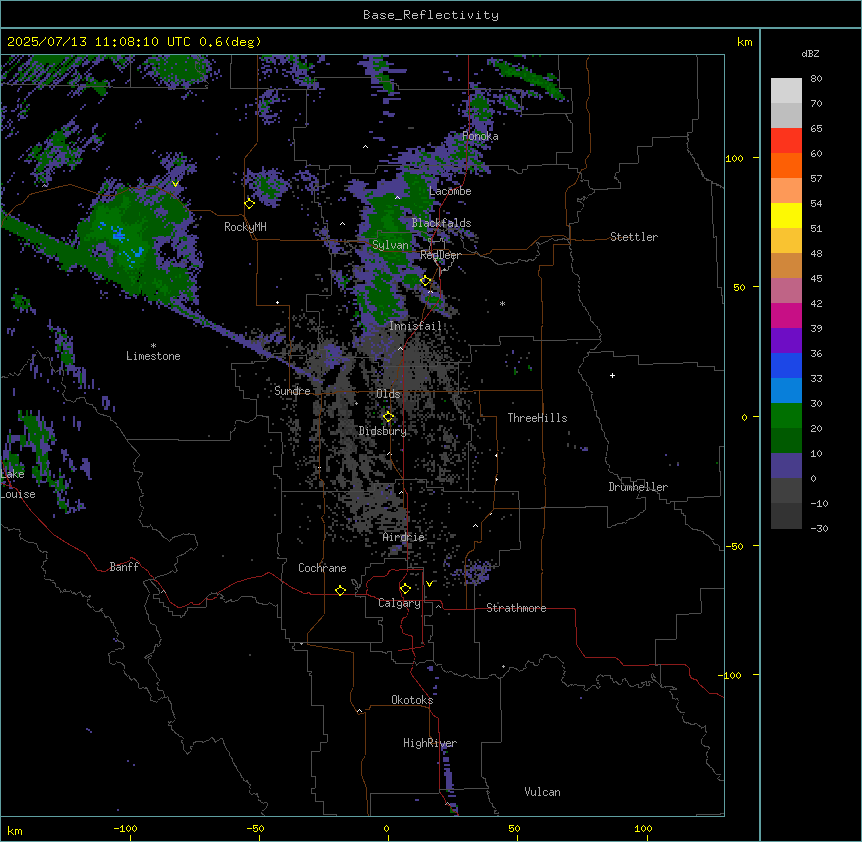The width and height of the screenshot is (862, 842).
Task: Click the white asterisk above Limestone label
Action: (153, 346)
